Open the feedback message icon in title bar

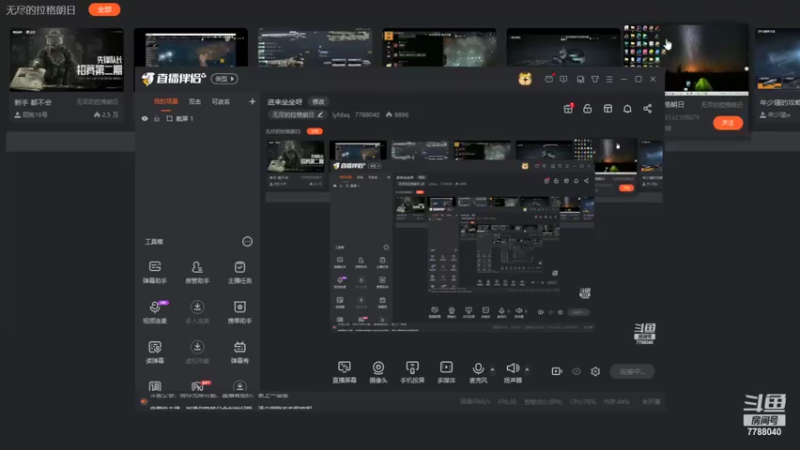(x=563, y=79)
